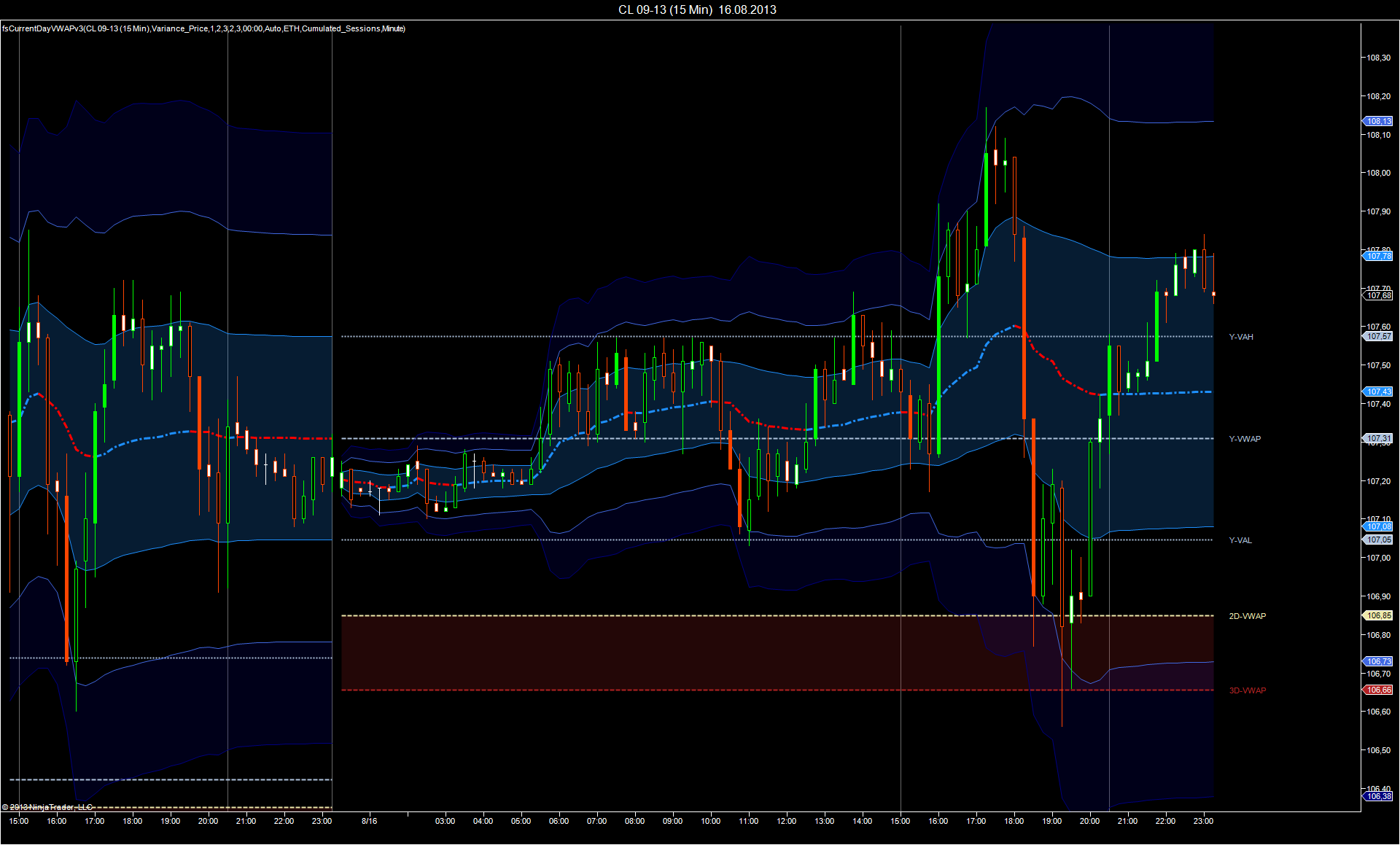Click the 2D-VWAP label text
This screenshot has height=845, width=1400.
pos(1247,616)
